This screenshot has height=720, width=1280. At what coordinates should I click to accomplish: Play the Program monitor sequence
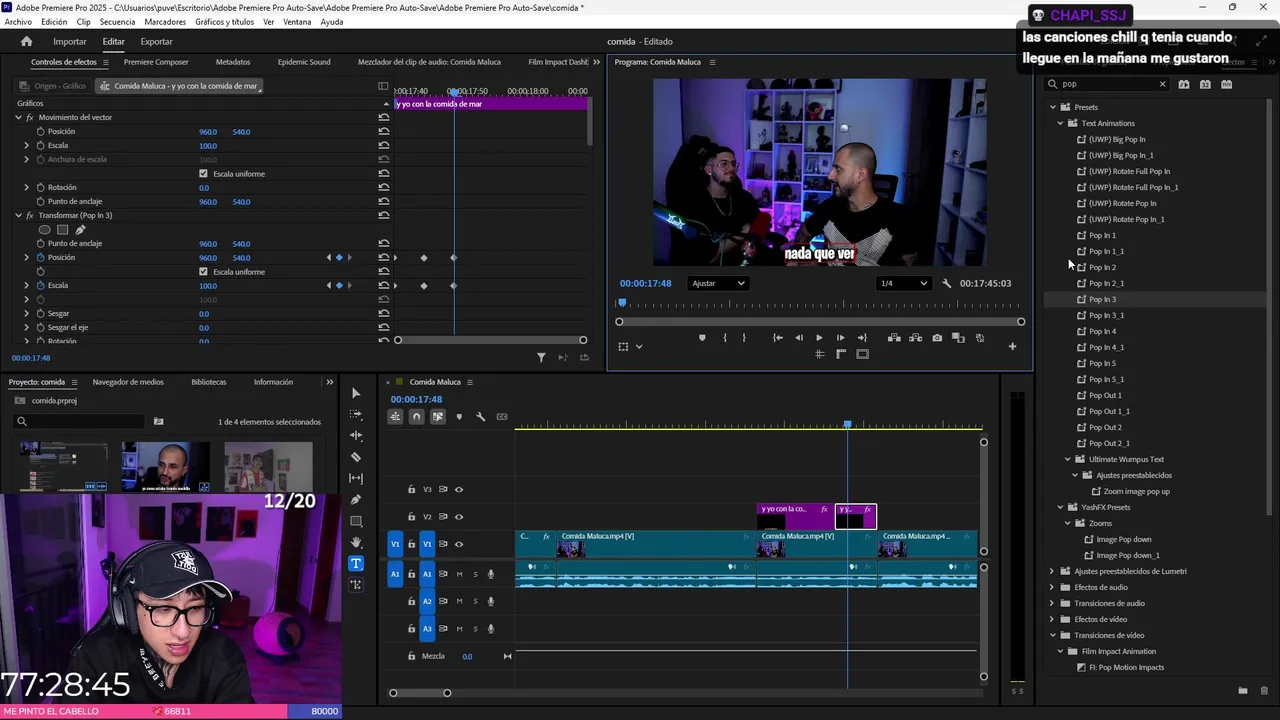(819, 338)
